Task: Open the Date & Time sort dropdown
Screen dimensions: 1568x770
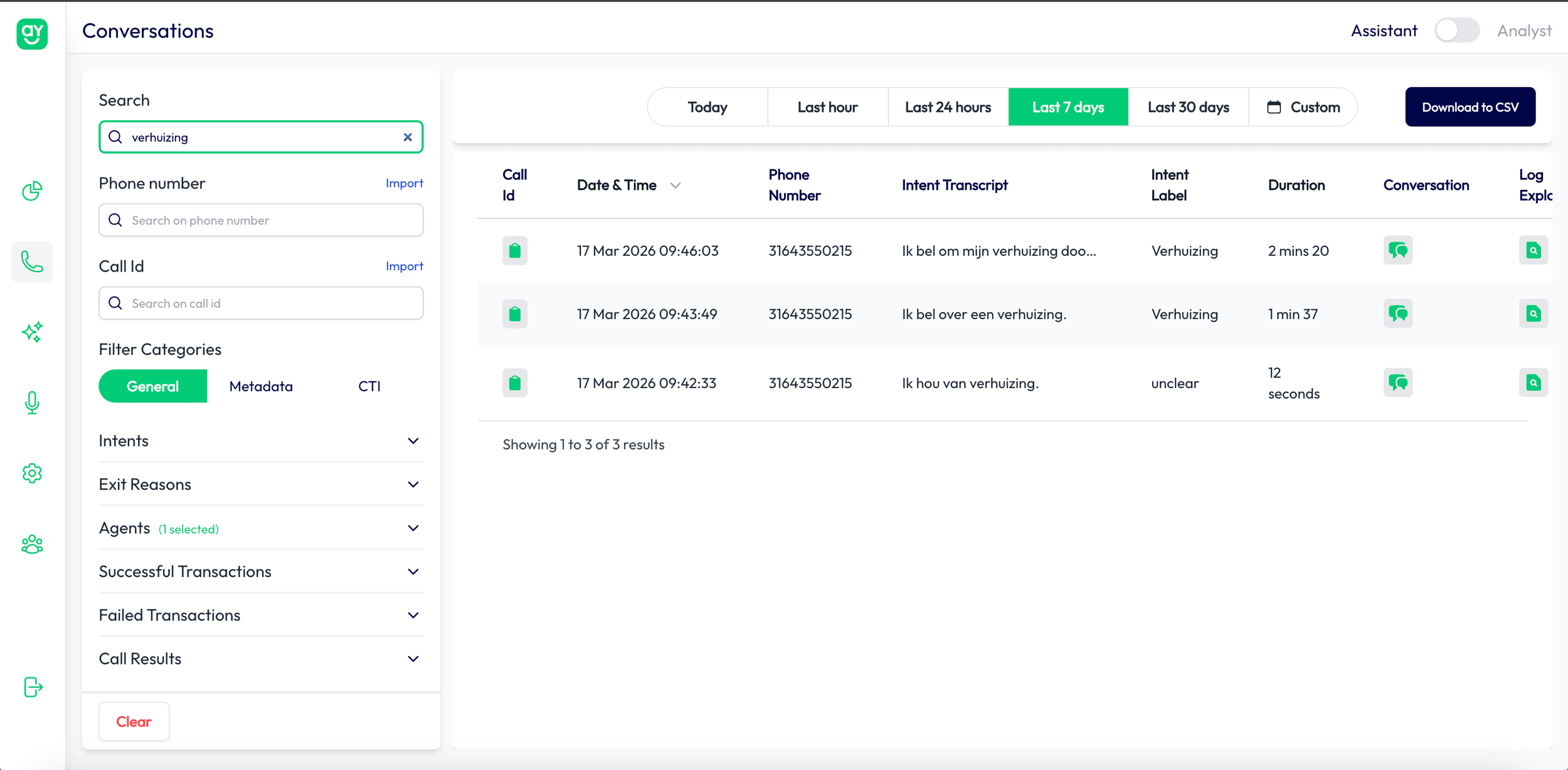Action: 676,185
